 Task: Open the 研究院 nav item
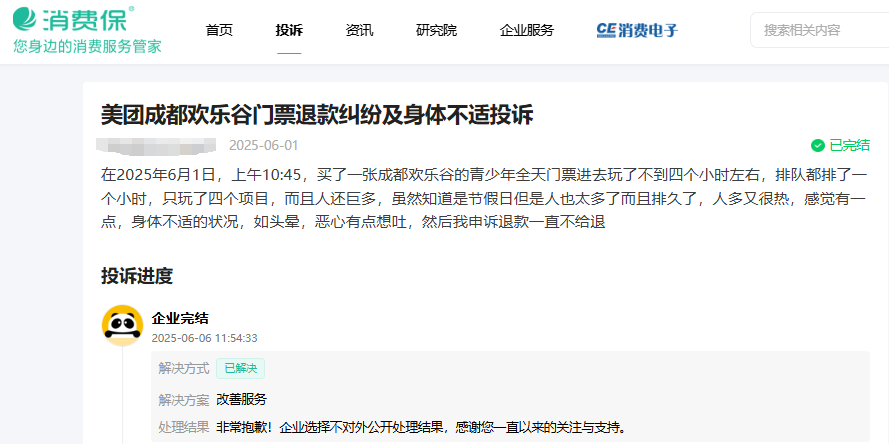(436, 30)
